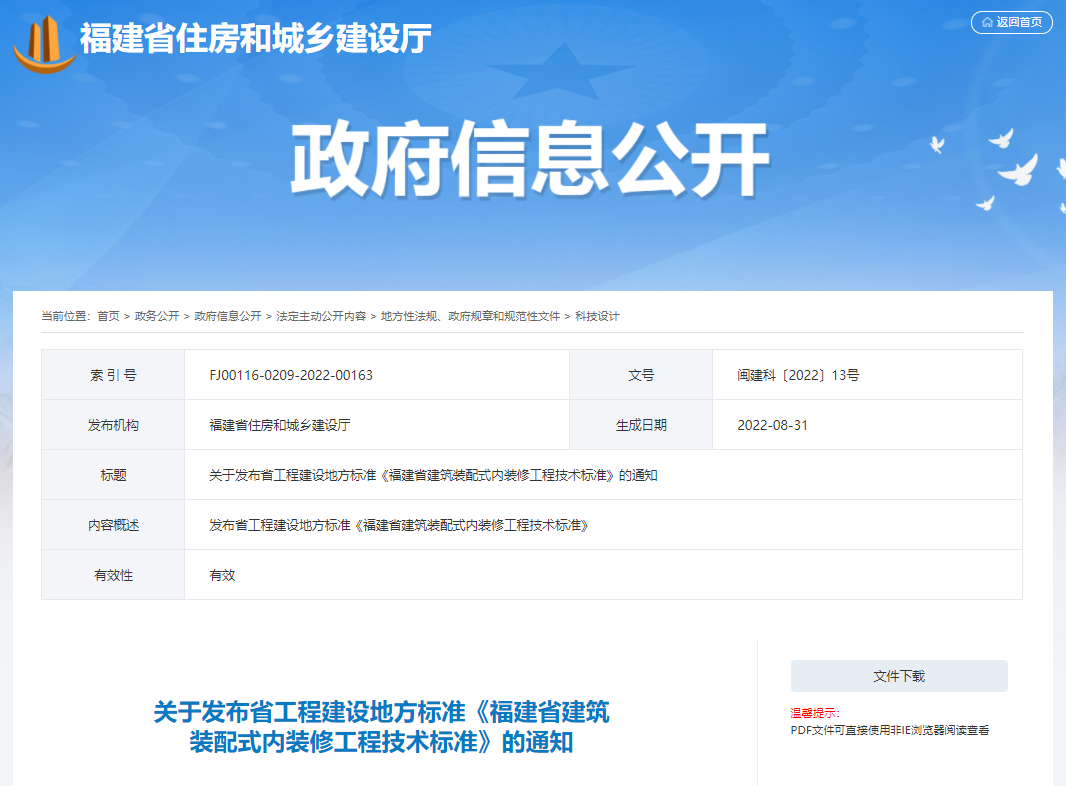Click the 有效 validity status value

(222, 575)
